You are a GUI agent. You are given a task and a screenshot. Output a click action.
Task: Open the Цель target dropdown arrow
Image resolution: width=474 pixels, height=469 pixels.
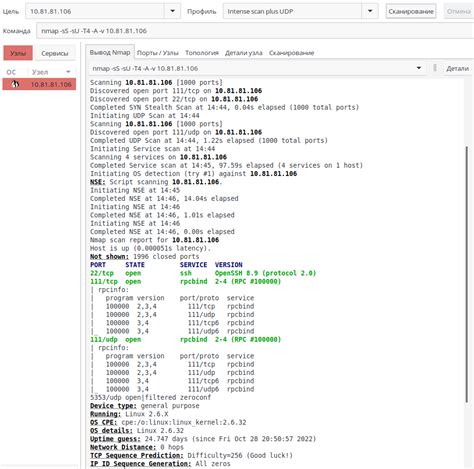(172, 11)
